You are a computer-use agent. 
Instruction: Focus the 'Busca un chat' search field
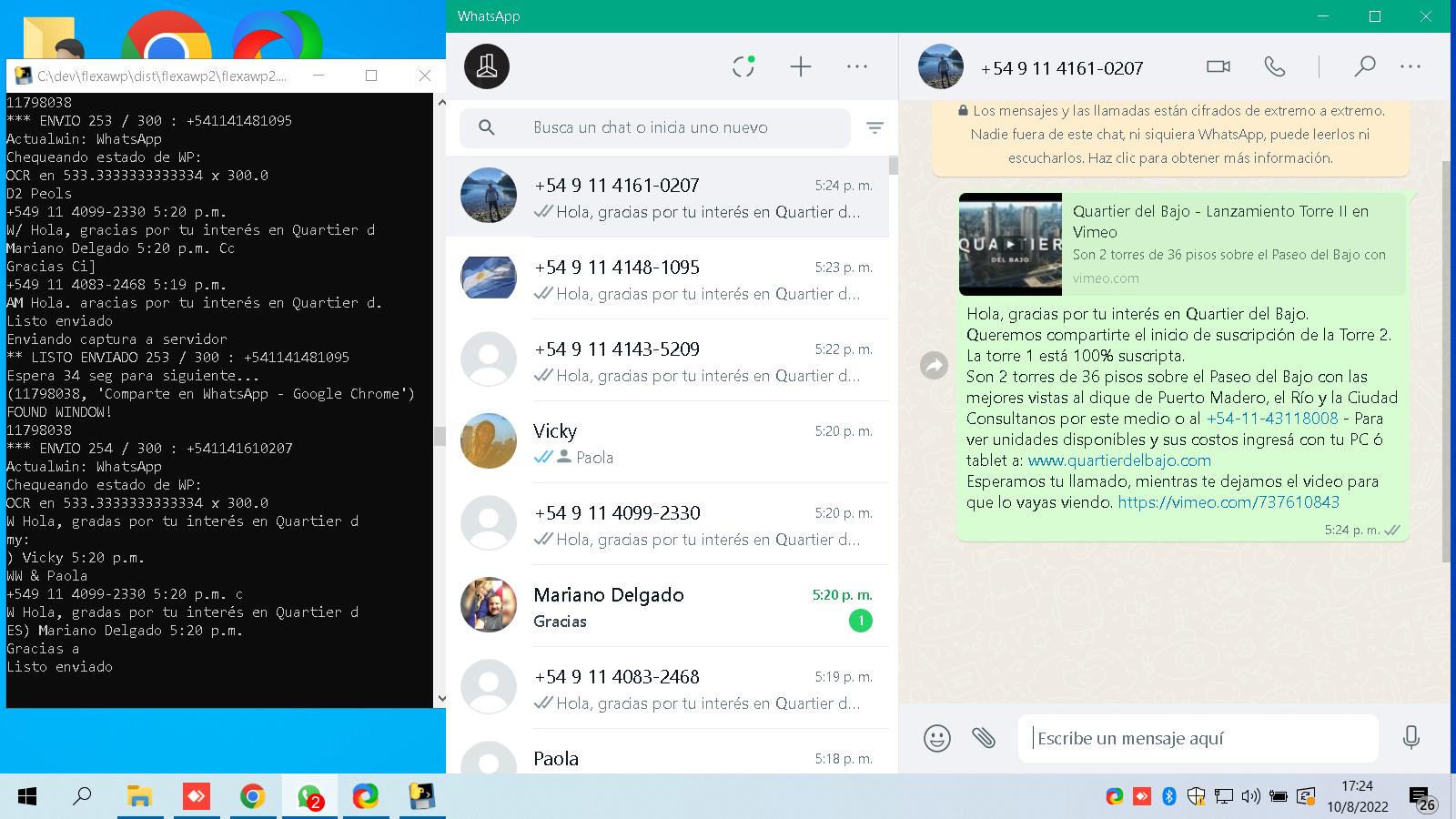(x=655, y=127)
